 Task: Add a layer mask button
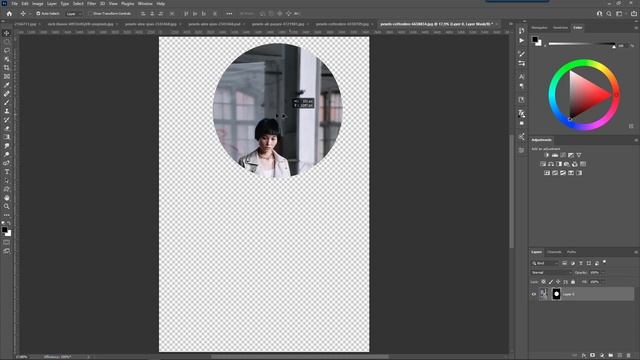pos(593,356)
